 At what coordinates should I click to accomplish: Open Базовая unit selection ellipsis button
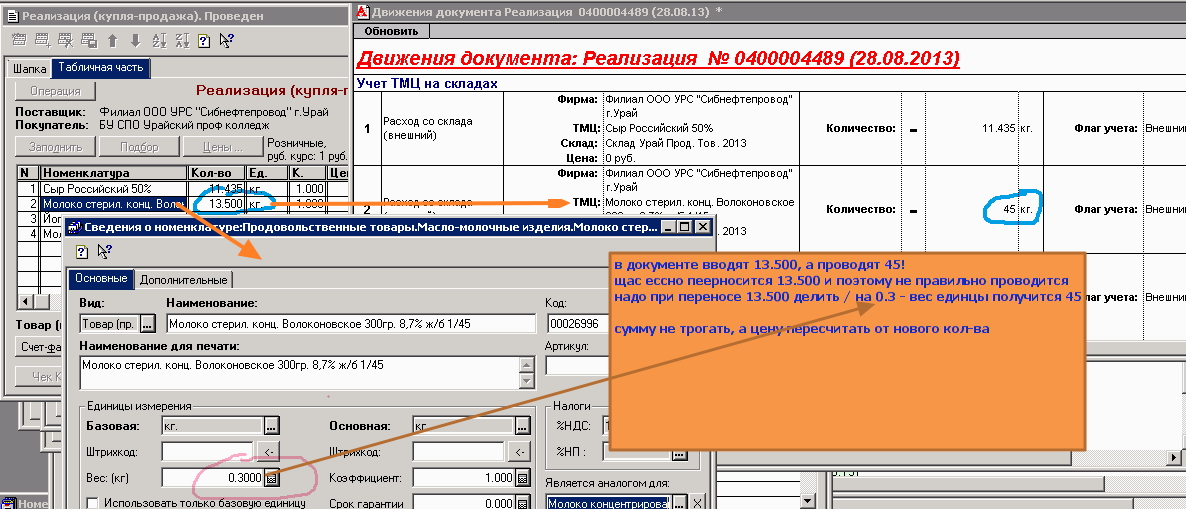271,425
